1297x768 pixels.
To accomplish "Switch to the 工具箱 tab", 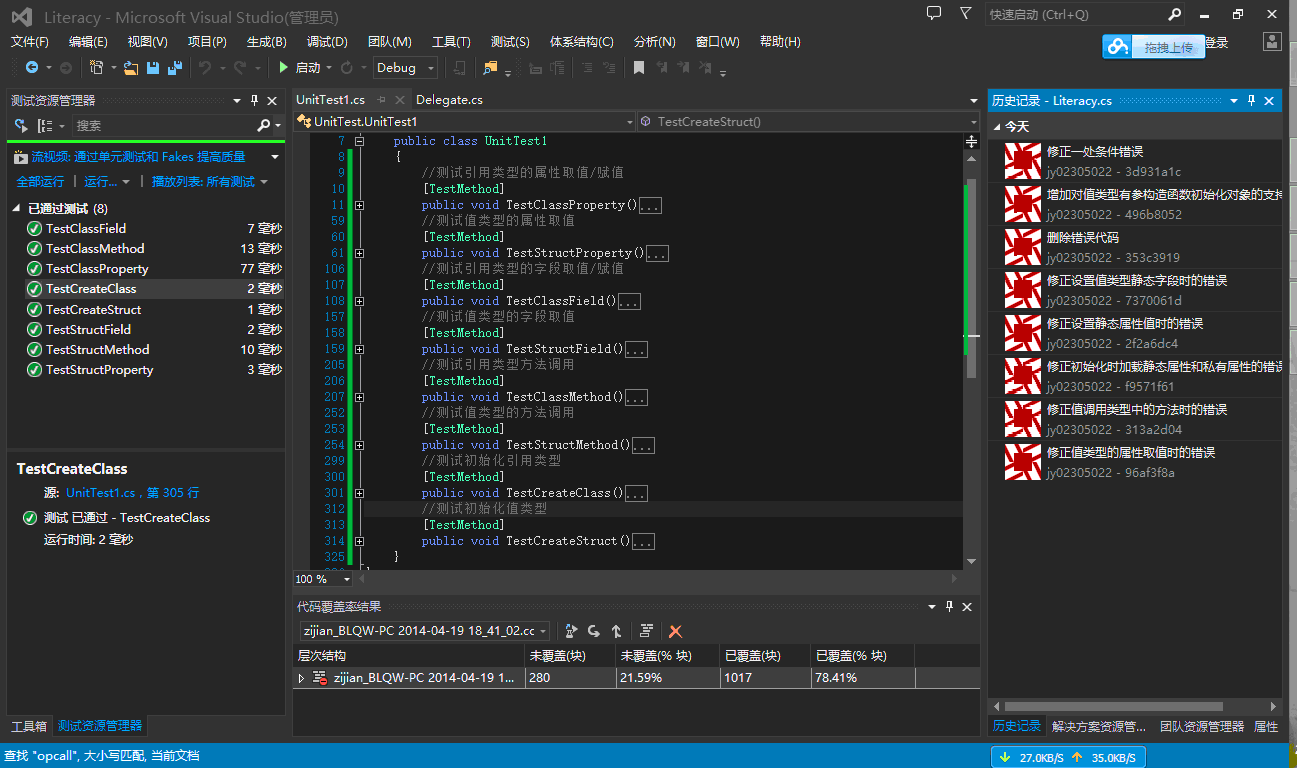I will pos(28,726).
